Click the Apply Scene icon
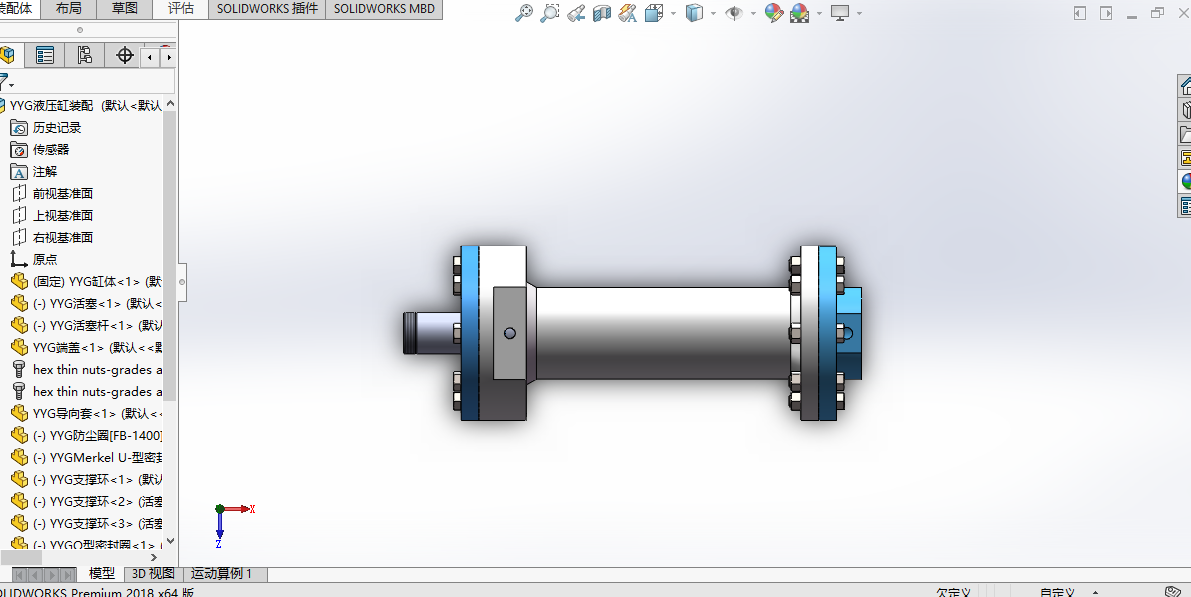The width and height of the screenshot is (1191, 597). pos(801,13)
